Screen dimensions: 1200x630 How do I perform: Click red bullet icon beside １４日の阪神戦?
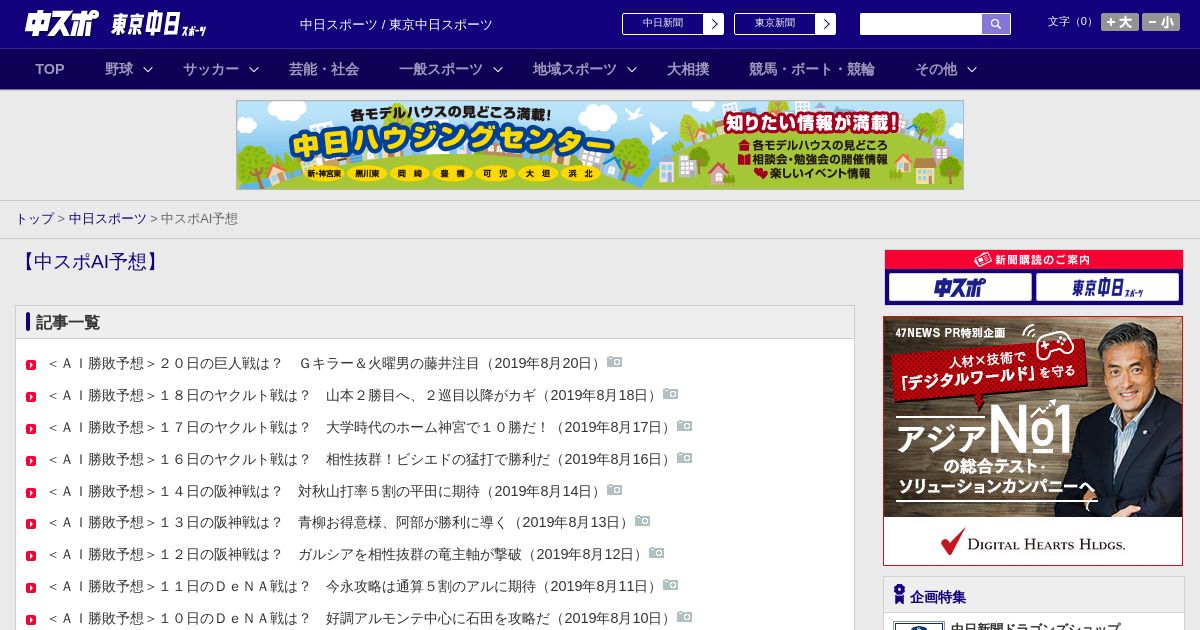tap(31, 493)
